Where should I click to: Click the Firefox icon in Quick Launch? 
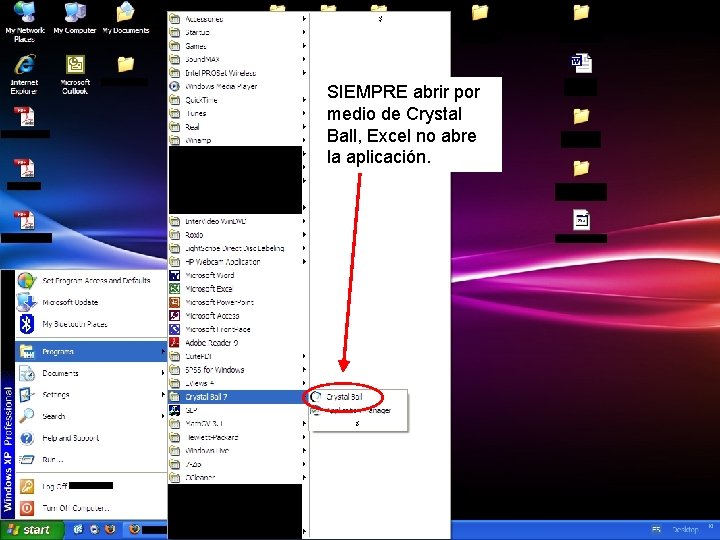[x=110, y=529]
